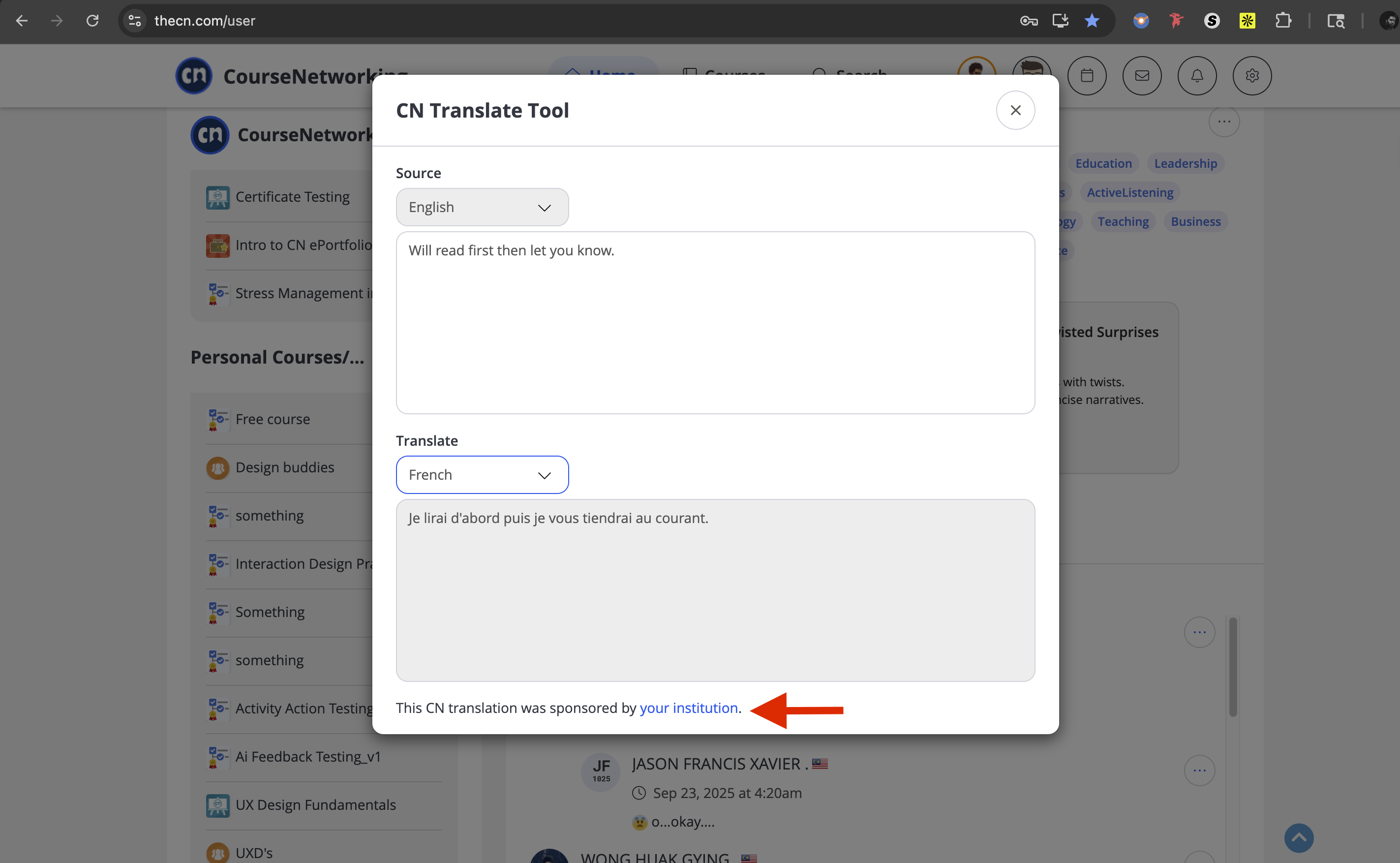Open the blue and orange circle extension
1400x863 pixels.
pos(1140,21)
